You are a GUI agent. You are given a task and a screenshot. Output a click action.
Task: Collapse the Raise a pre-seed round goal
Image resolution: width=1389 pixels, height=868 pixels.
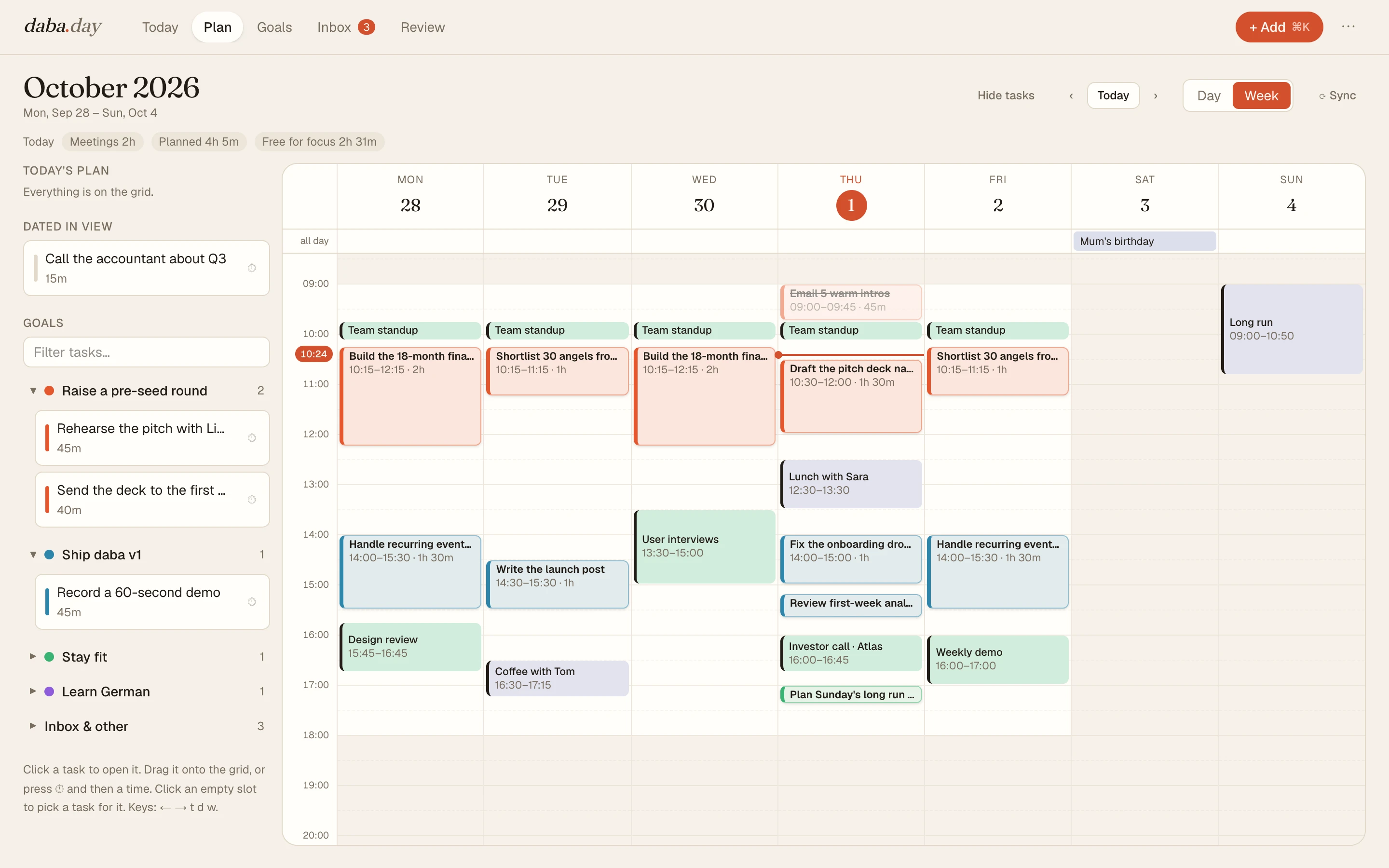[33, 391]
